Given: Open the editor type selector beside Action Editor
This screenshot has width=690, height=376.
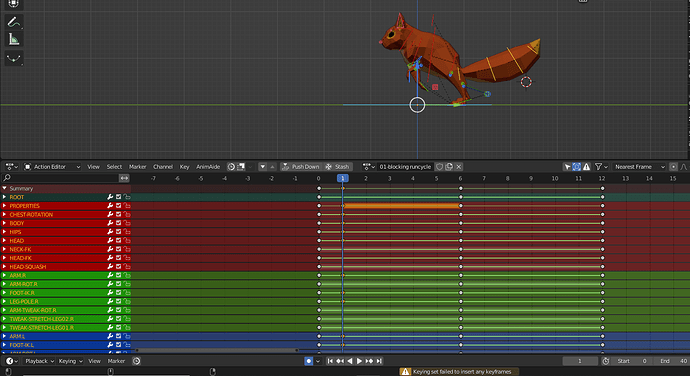Looking at the screenshot, I should (11, 167).
